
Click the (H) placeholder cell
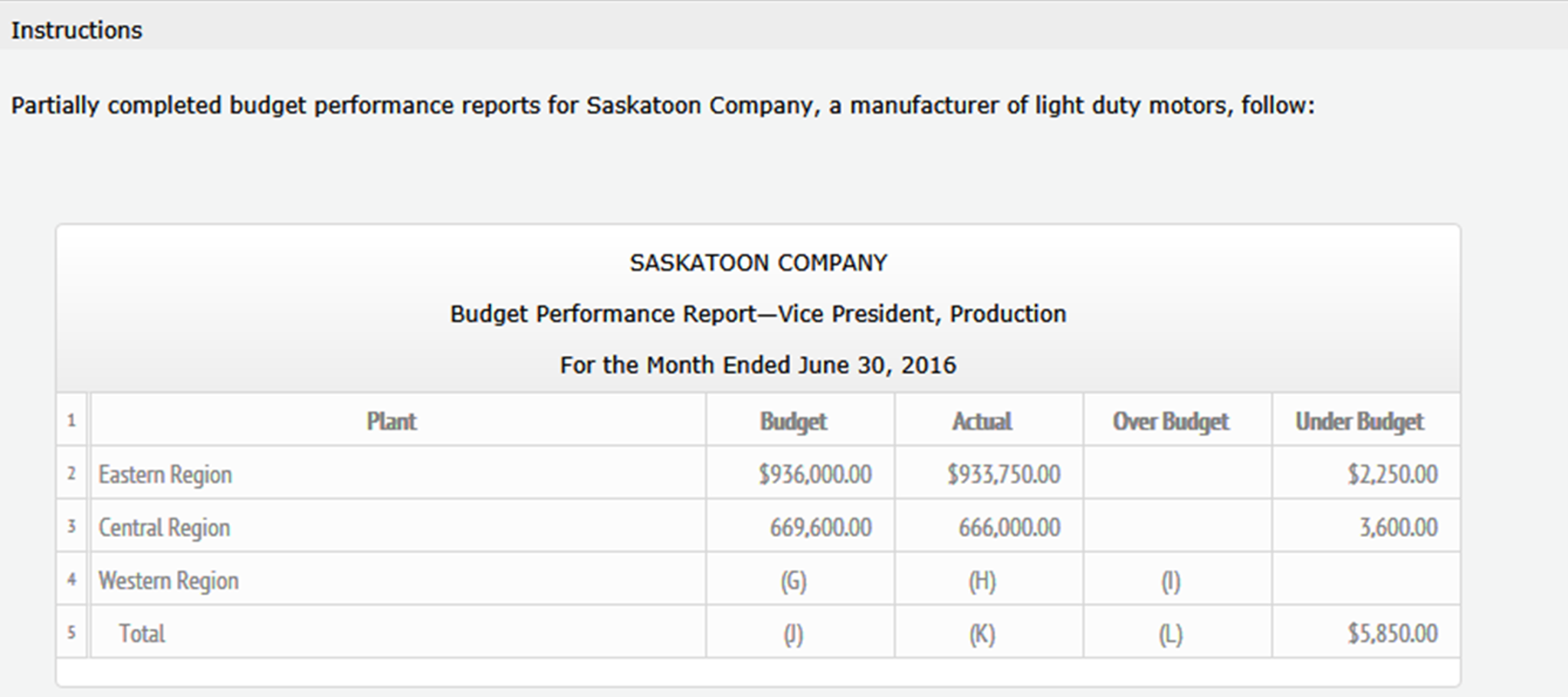coord(982,581)
